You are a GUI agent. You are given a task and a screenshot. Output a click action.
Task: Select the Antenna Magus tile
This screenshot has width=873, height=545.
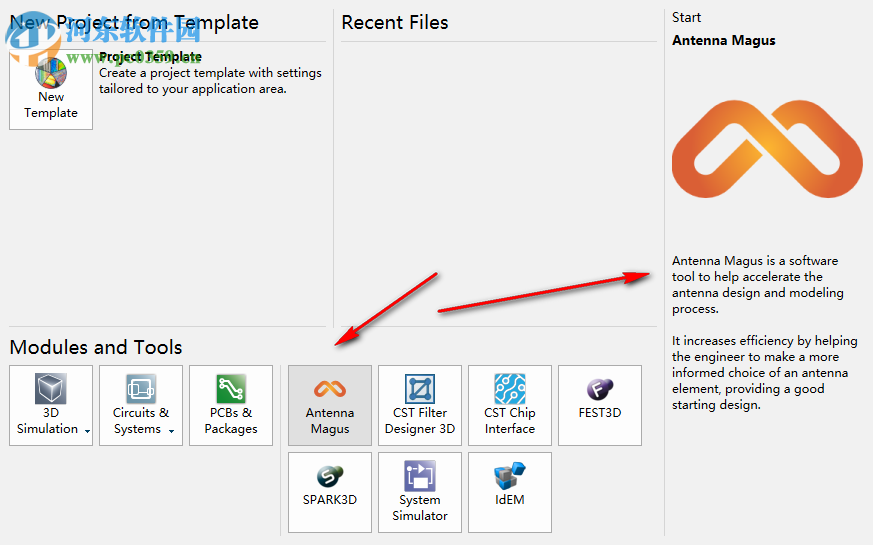330,405
